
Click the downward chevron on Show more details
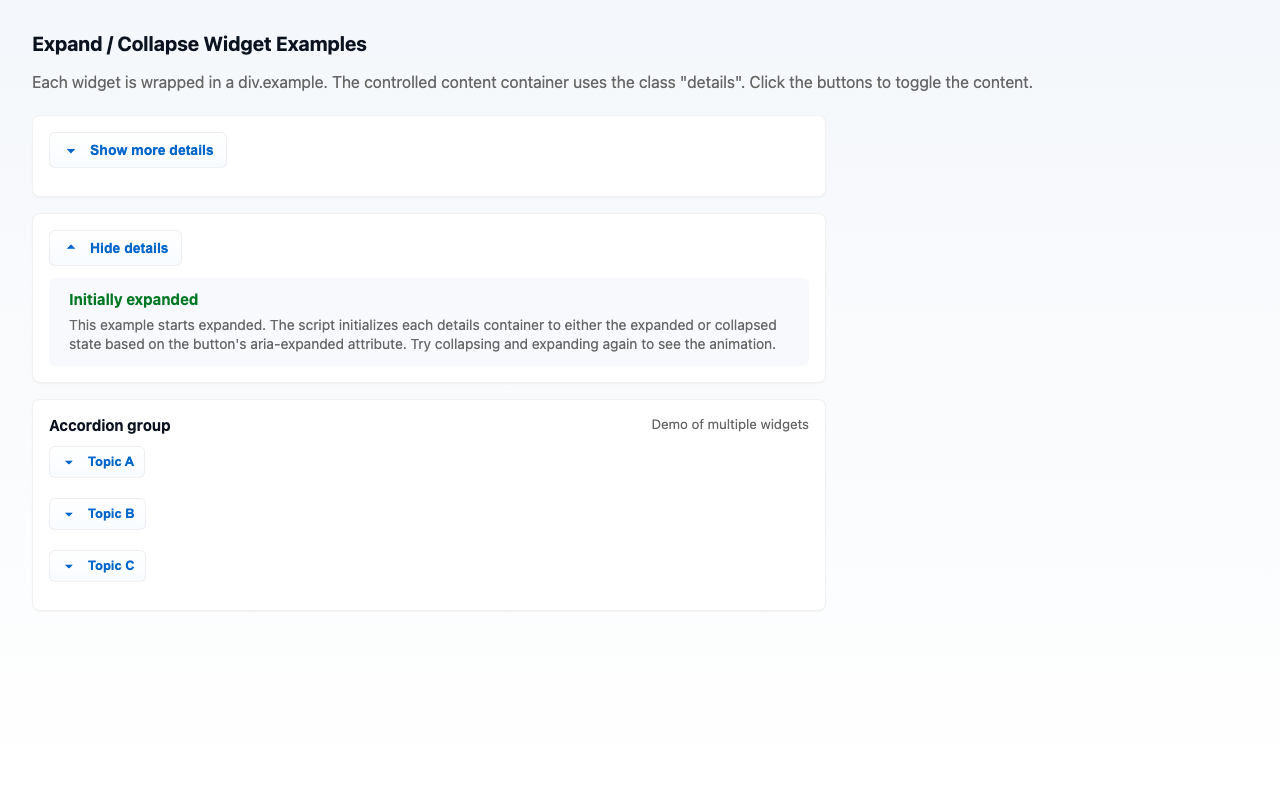70,149
